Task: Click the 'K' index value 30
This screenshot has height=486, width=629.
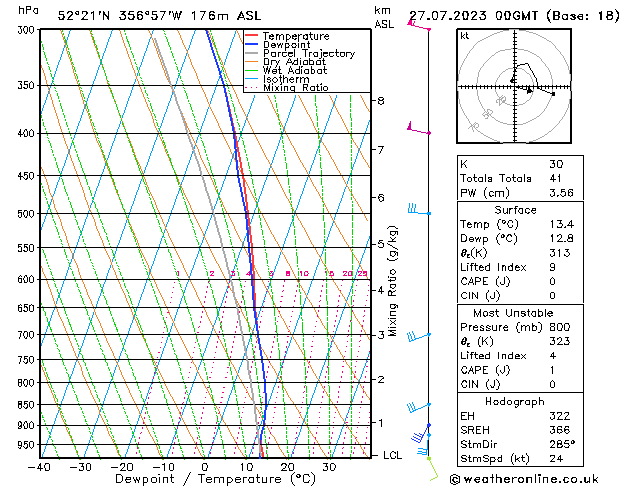Action: [x=556, y=164]
